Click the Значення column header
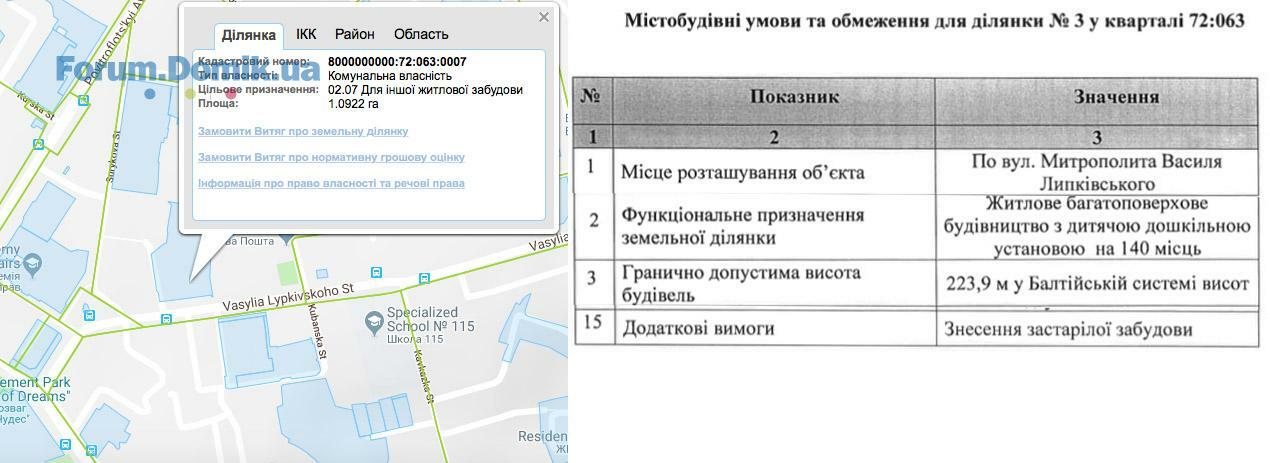The image size is (1270, 463). (x=1116, y=97)
